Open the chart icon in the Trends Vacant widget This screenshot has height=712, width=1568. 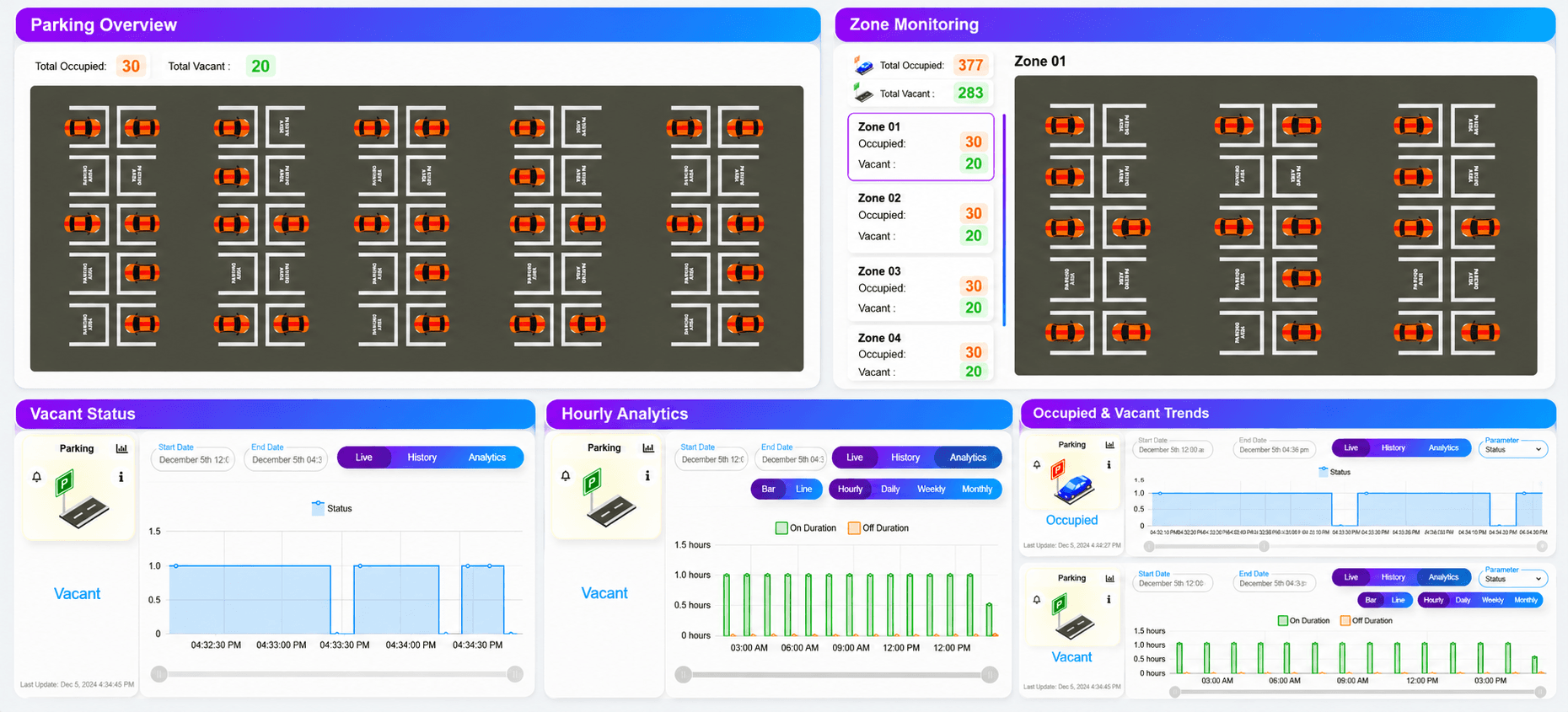pos(1109,578)
